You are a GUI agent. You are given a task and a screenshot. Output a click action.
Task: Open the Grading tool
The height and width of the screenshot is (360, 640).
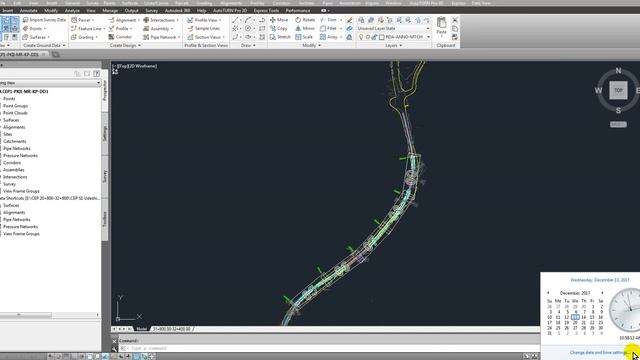[x=84, y=37]
